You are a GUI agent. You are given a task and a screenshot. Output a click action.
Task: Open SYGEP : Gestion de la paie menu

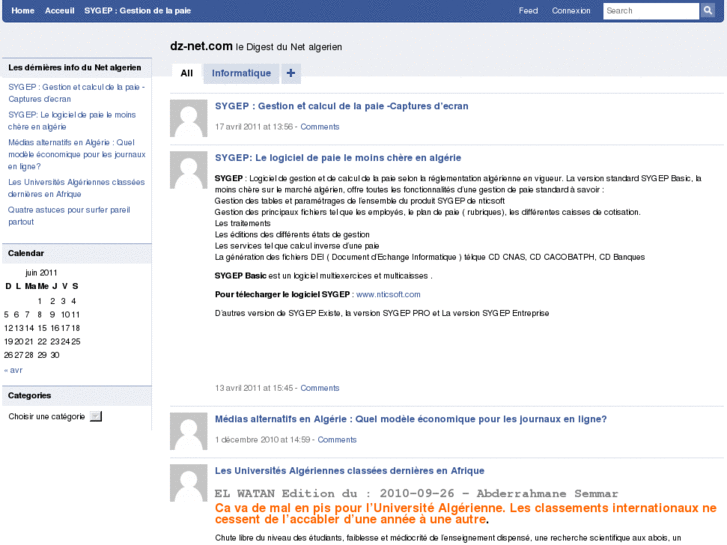click(x=138, y=11)
